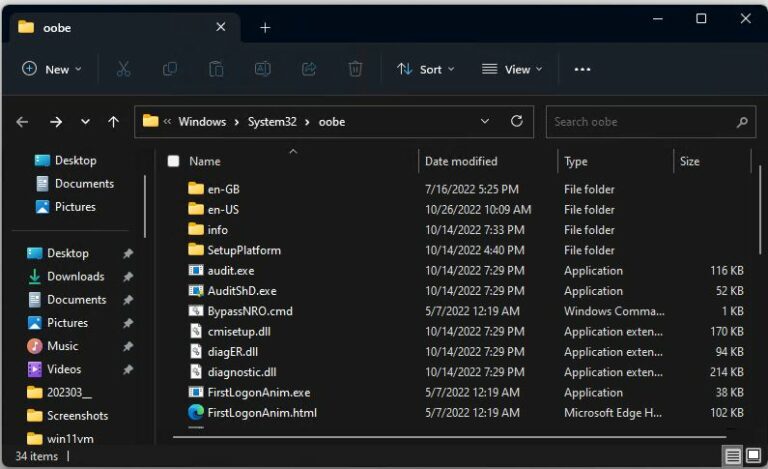Click the Delete trash can icon
The image size is (768, 469).
(355, 69)
